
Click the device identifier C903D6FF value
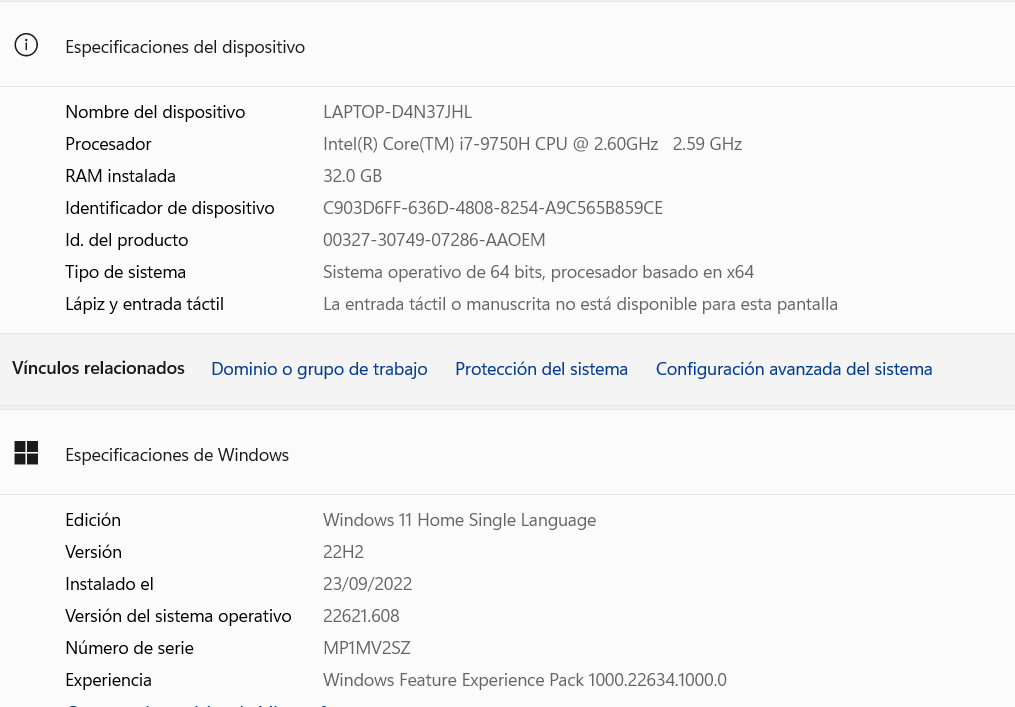pyautogui.click(x=493, y=208)
